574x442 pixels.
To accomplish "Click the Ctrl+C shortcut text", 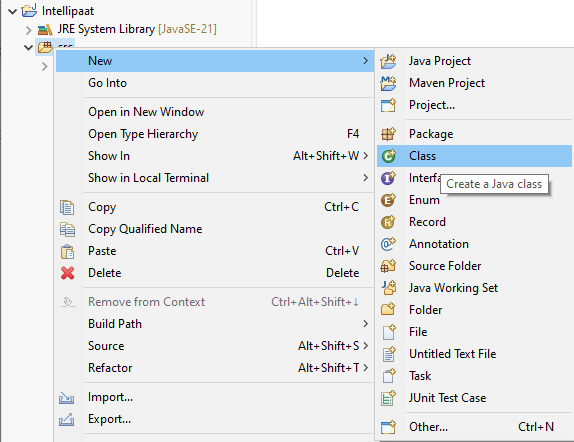I will tap(342, 207).
